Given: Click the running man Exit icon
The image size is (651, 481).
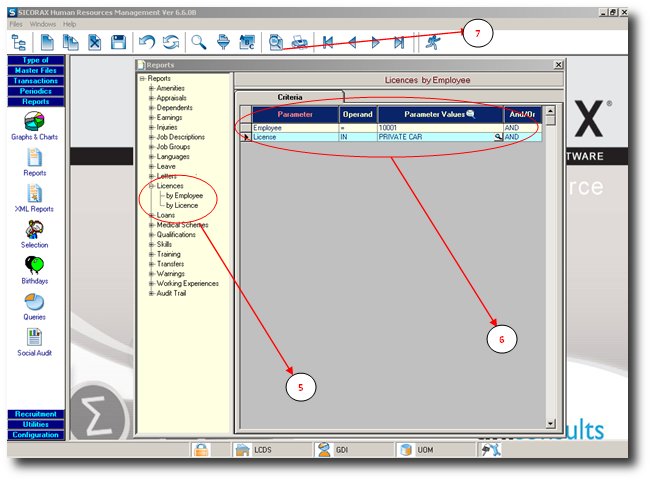Looking at the screenshot, I should (431, 42).
